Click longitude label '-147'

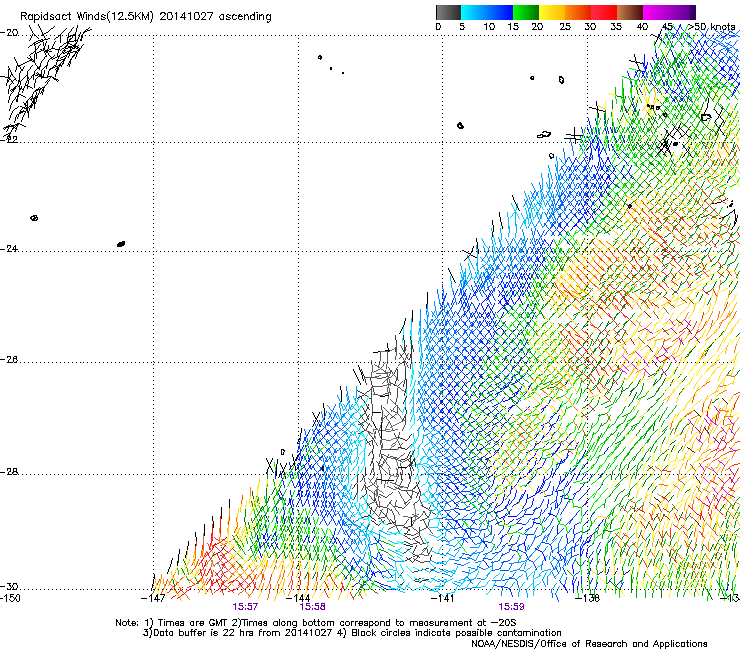(153, 598)
